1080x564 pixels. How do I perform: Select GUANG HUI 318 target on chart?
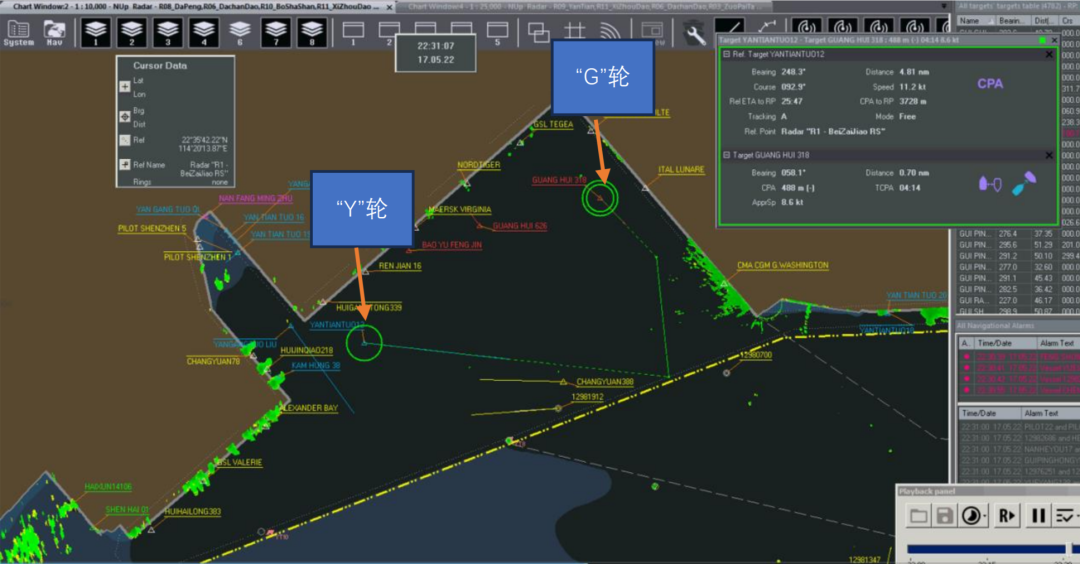[x=600, y=198]
